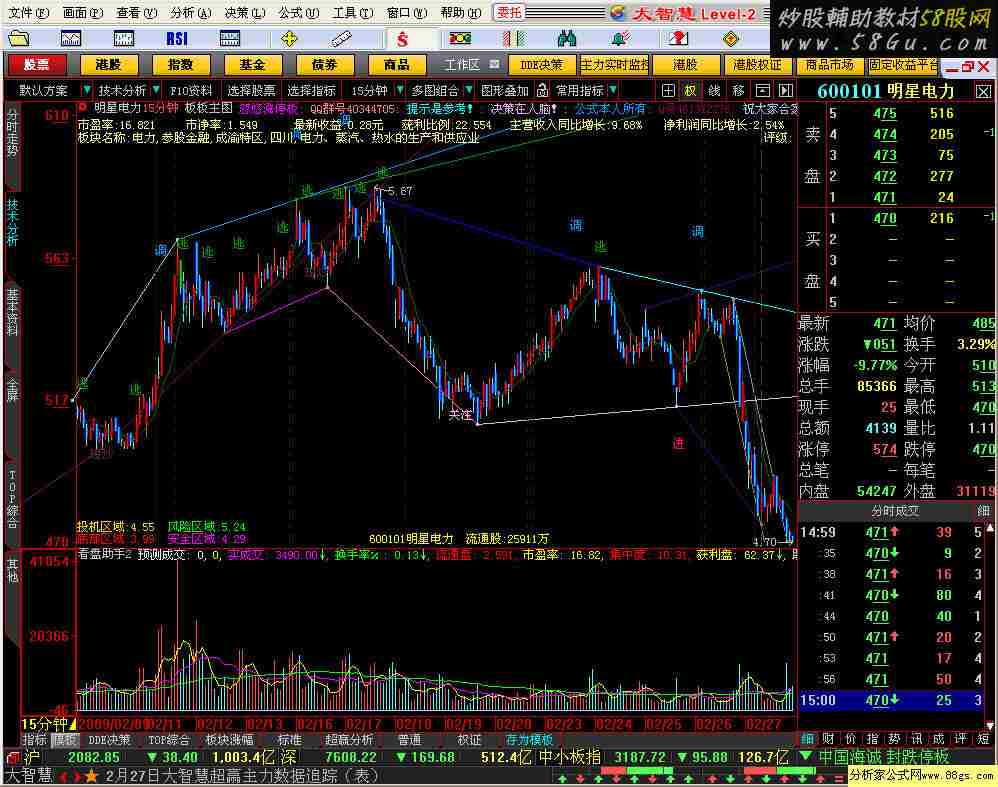Click the red previous-arrow in news ticker

[x=64, y=776]
